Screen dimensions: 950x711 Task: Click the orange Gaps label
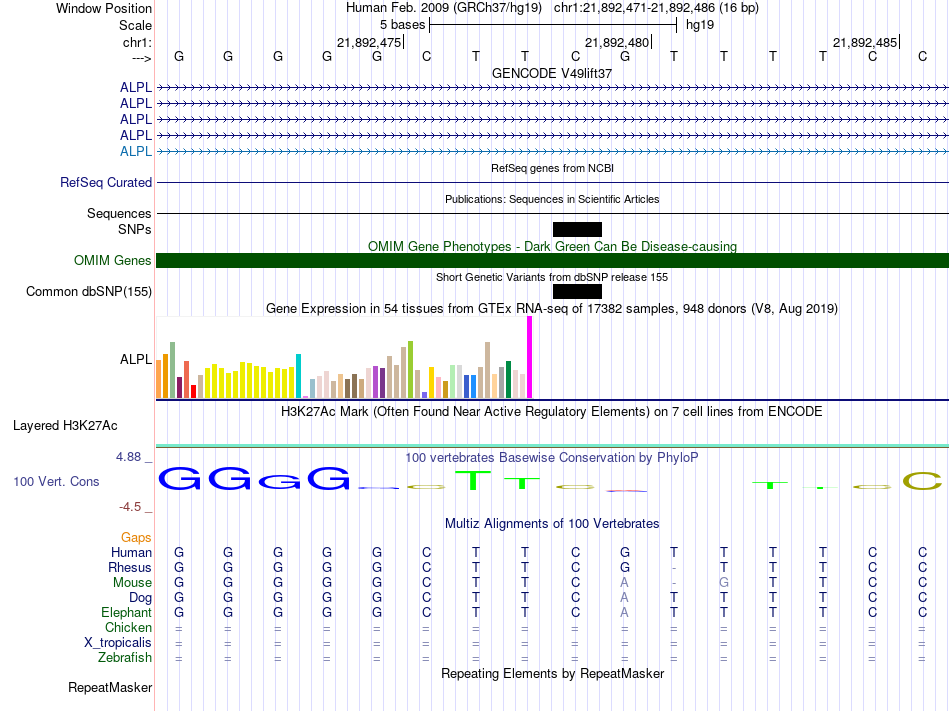136,538
